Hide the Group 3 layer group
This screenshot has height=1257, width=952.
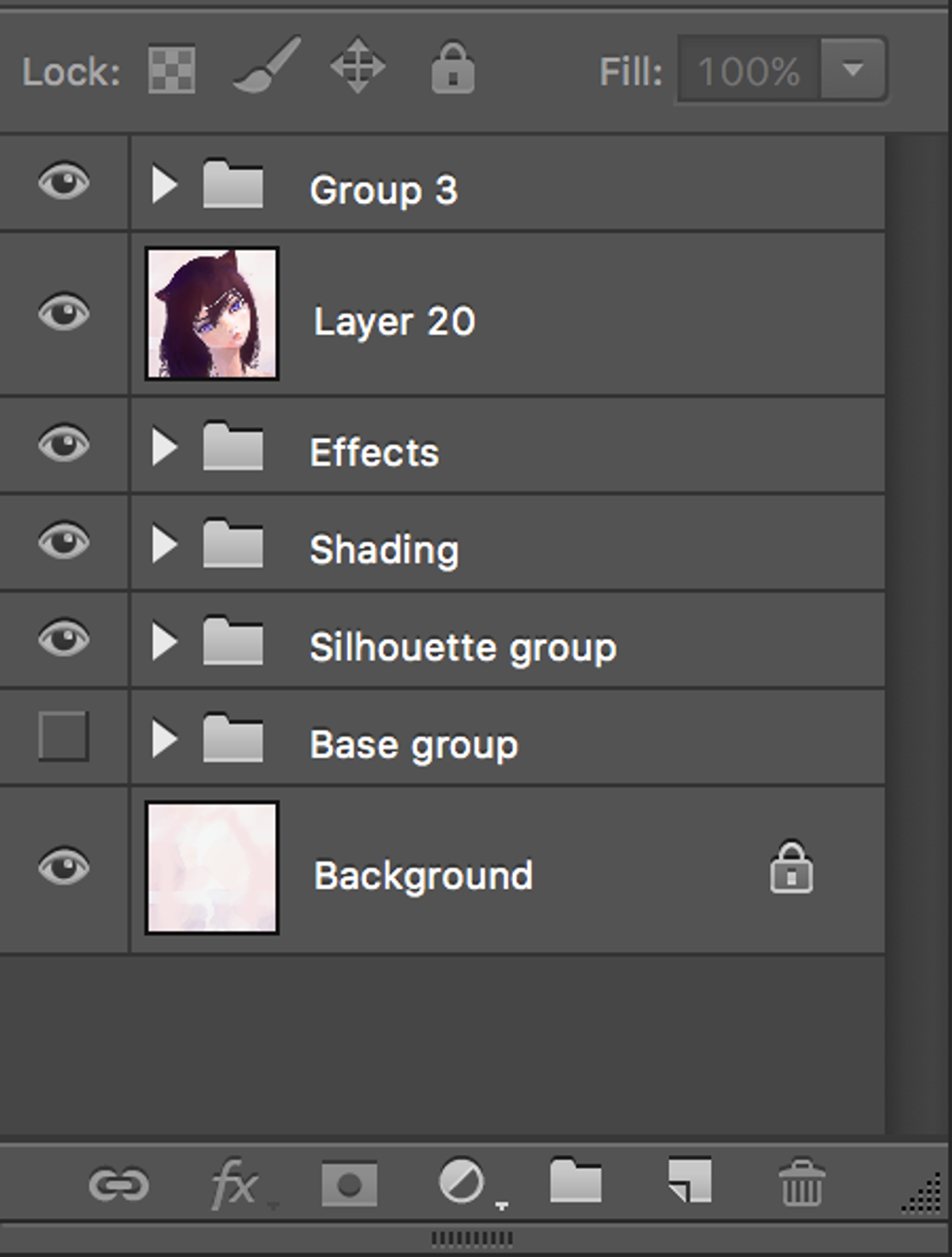[x=63, y=183]
